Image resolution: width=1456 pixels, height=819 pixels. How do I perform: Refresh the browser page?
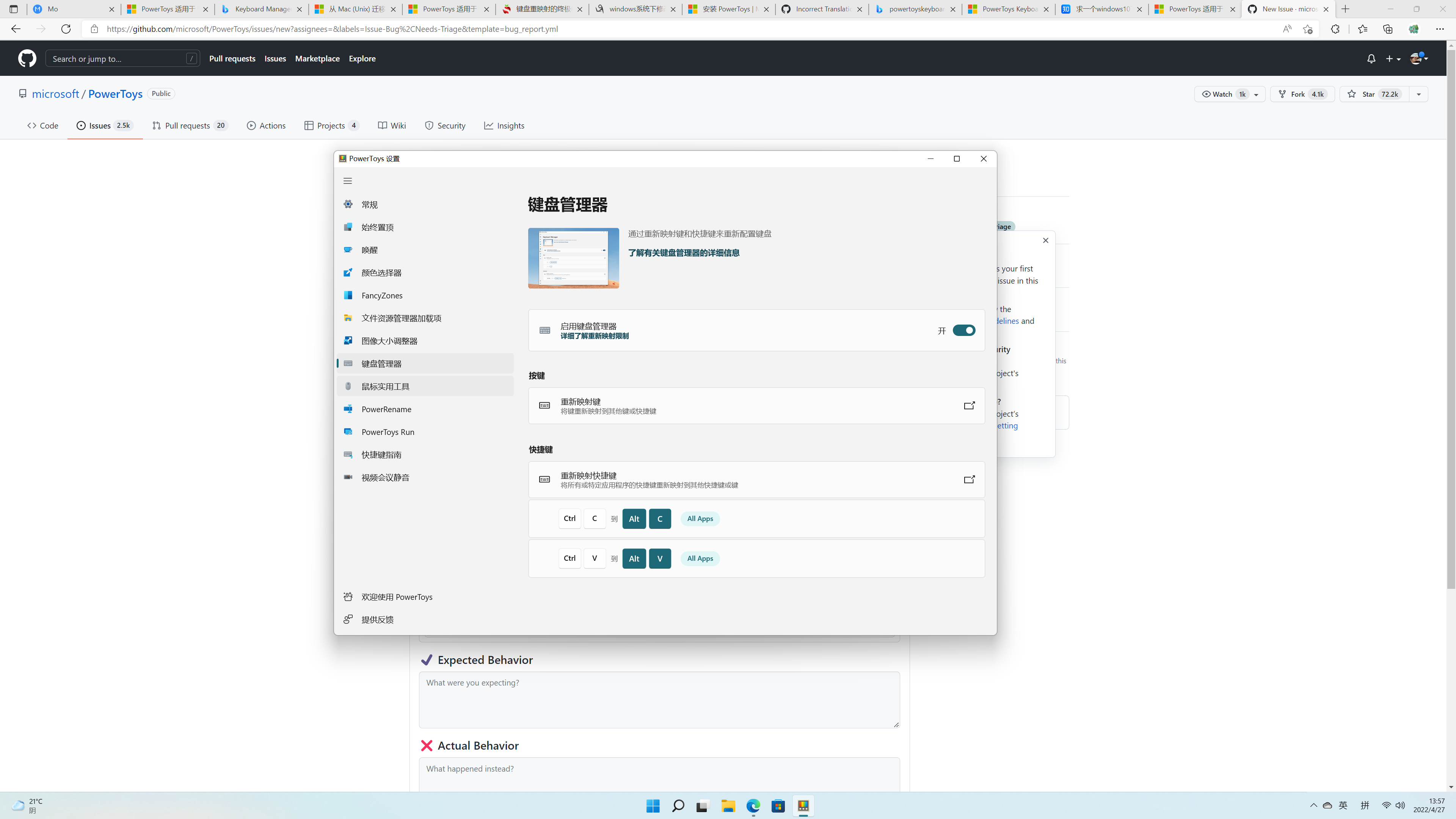[66, 29]
